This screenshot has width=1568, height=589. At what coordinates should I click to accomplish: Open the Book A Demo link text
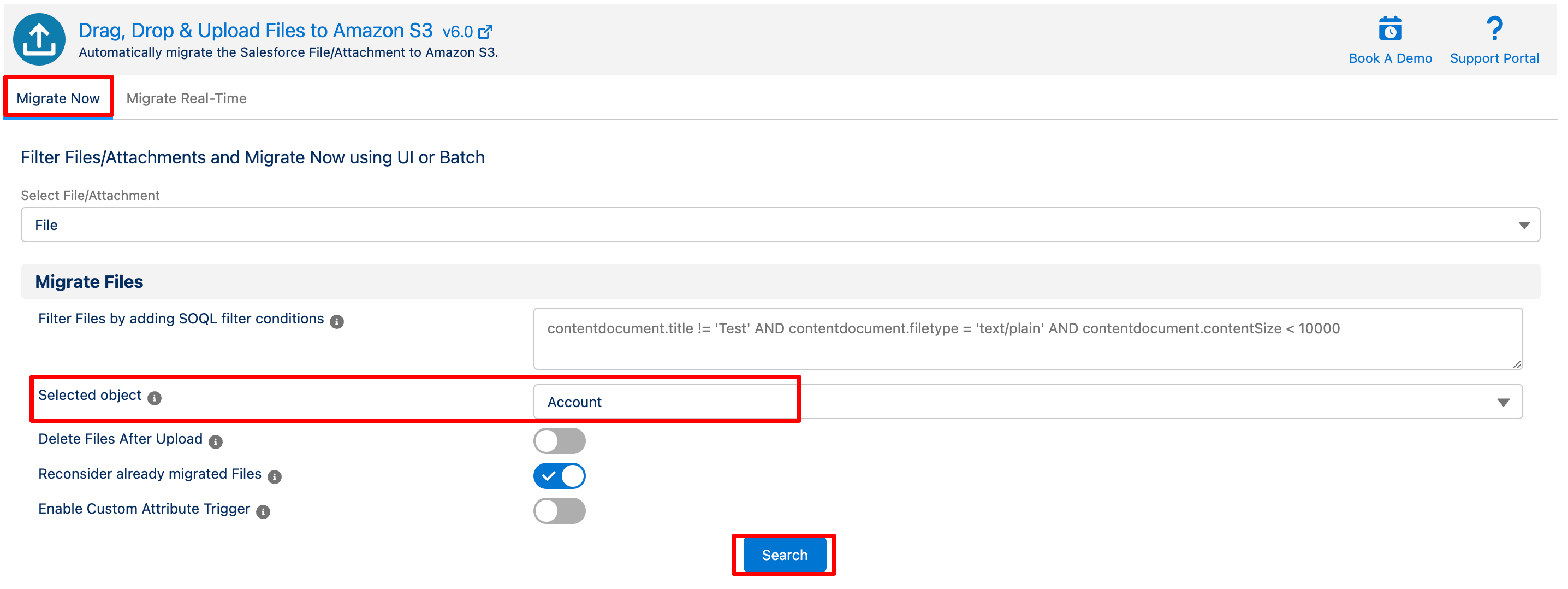pyautogui.click(x=1390, y=58)
